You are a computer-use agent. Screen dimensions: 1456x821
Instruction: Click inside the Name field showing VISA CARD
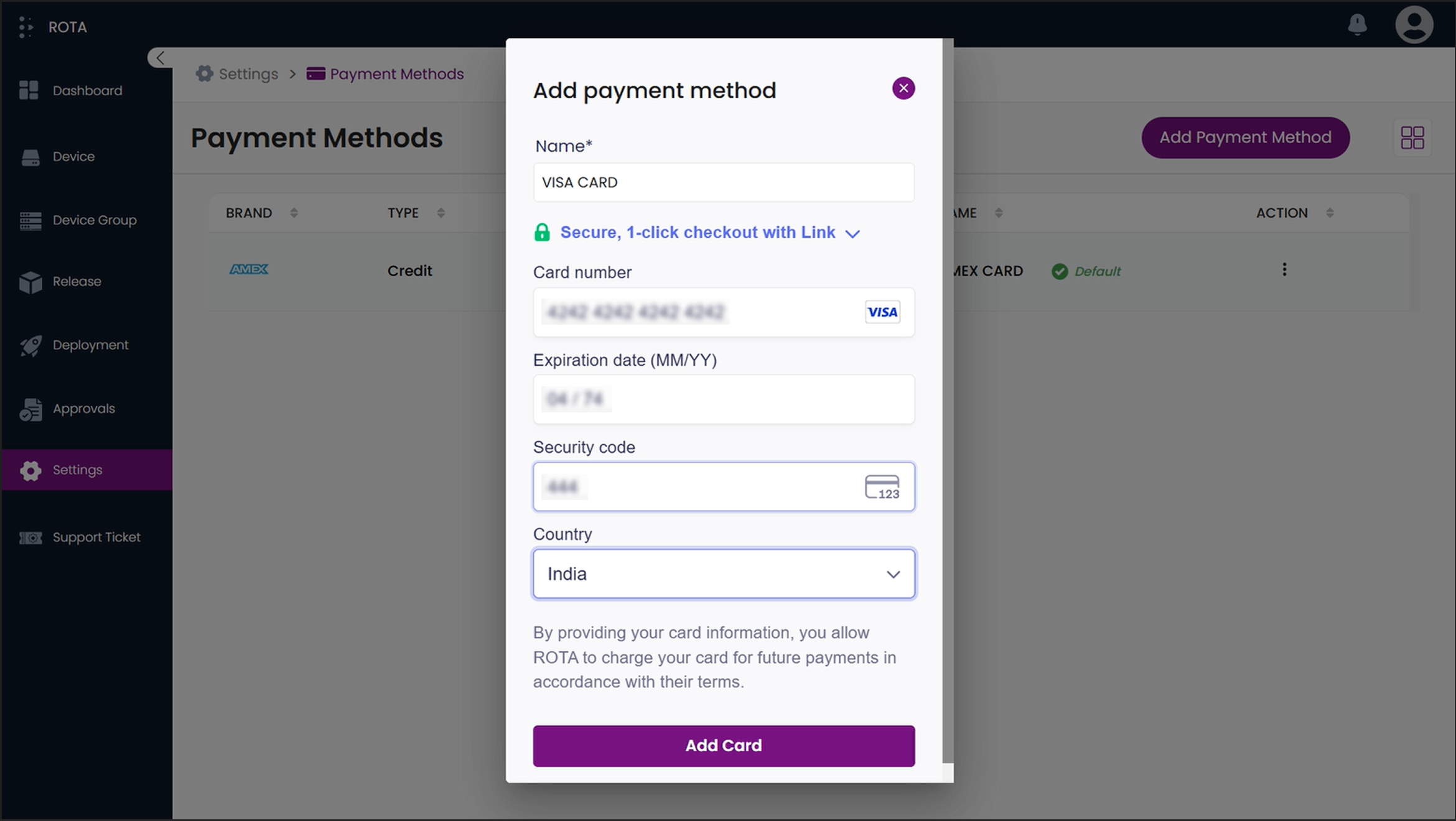(723, 182)
